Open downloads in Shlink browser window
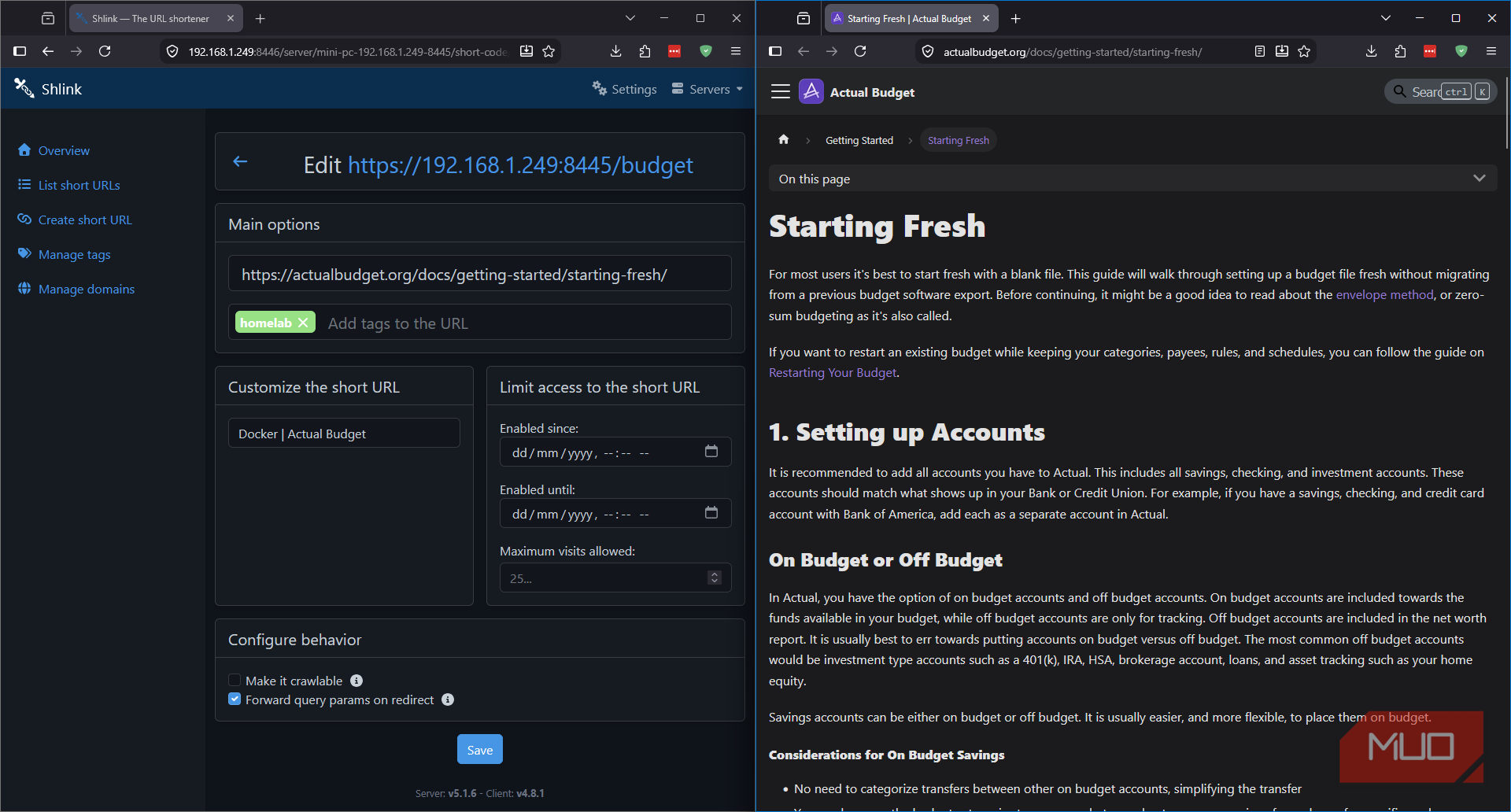Viewport: 1511px width, 812px height. tap(616, 51)
